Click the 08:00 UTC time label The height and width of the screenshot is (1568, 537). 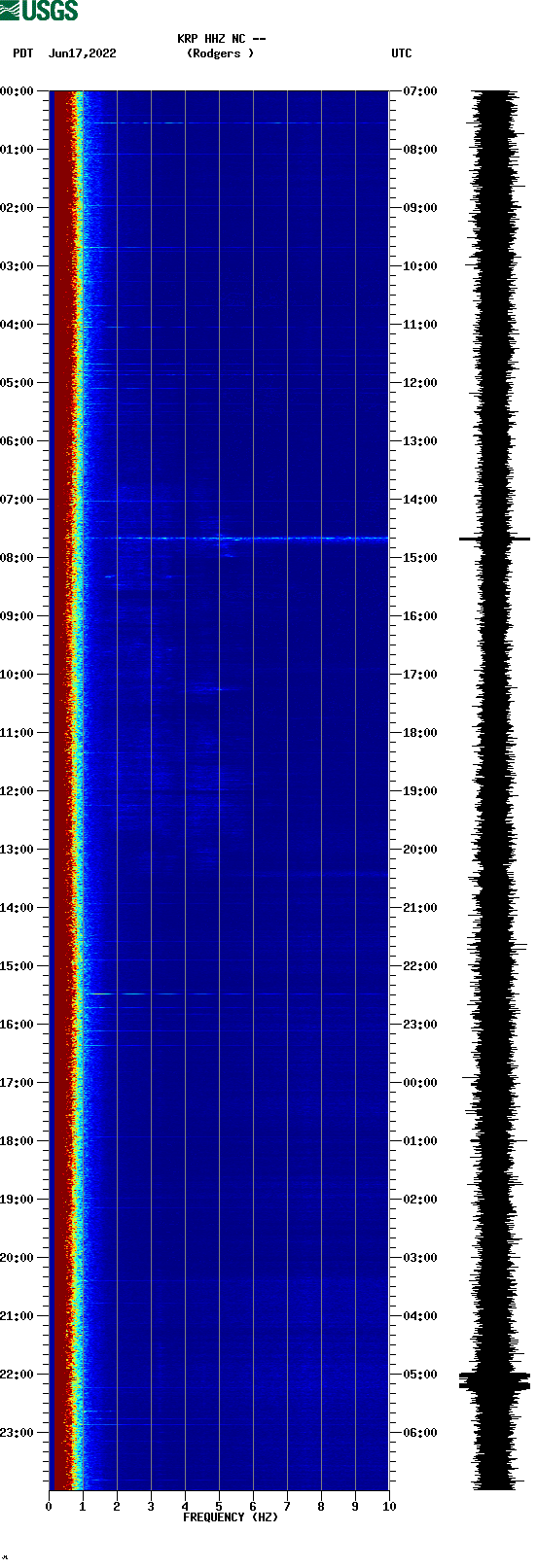tap(420, 150)
